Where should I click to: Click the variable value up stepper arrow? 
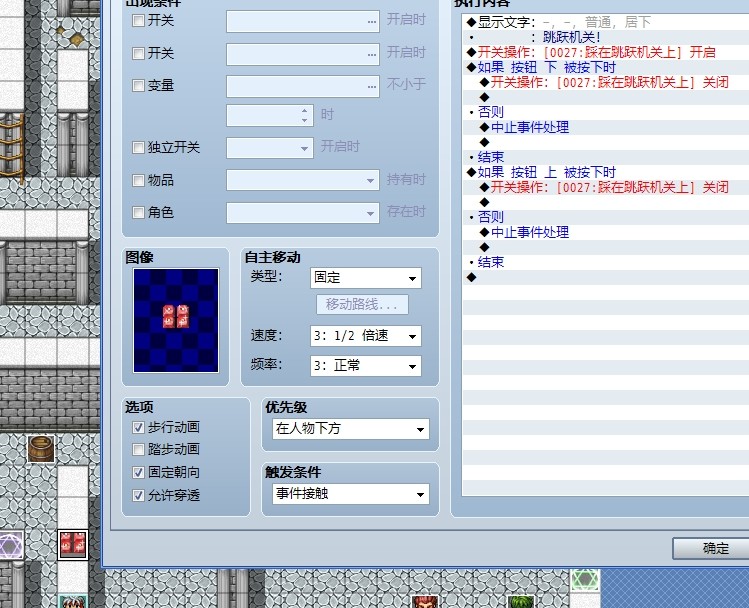[304, 110]
